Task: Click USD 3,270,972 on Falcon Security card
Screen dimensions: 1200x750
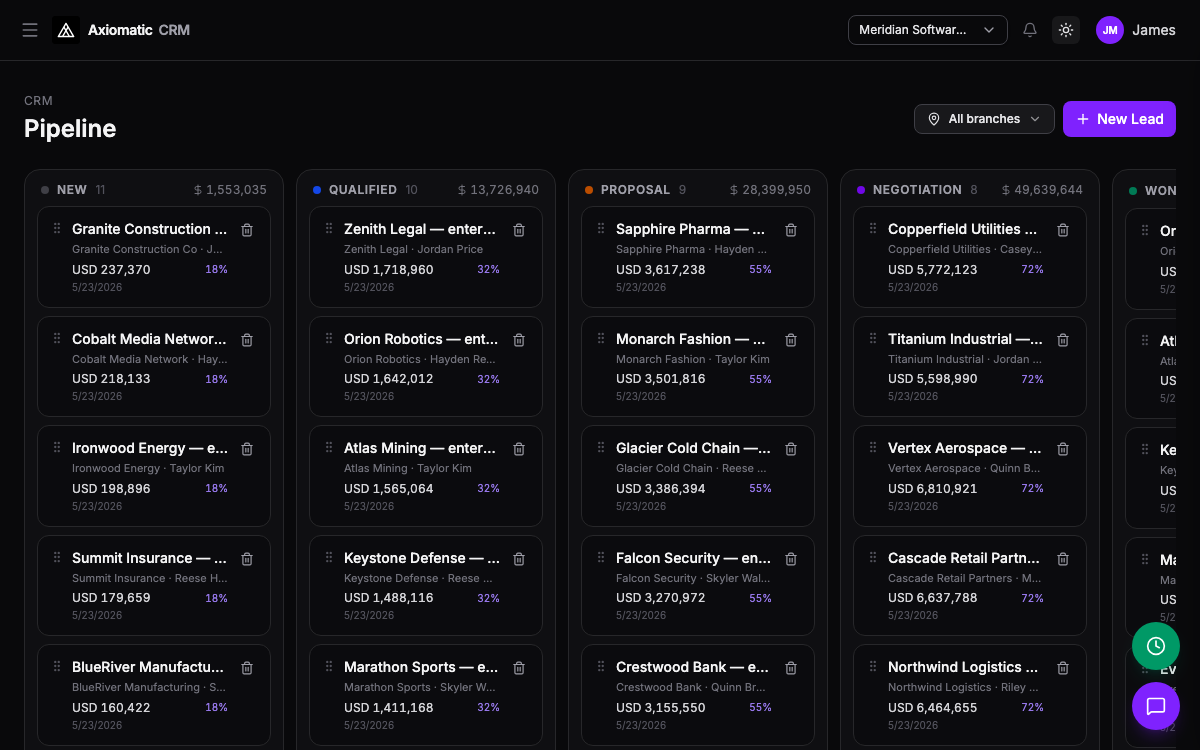Action: coord(661,598)
